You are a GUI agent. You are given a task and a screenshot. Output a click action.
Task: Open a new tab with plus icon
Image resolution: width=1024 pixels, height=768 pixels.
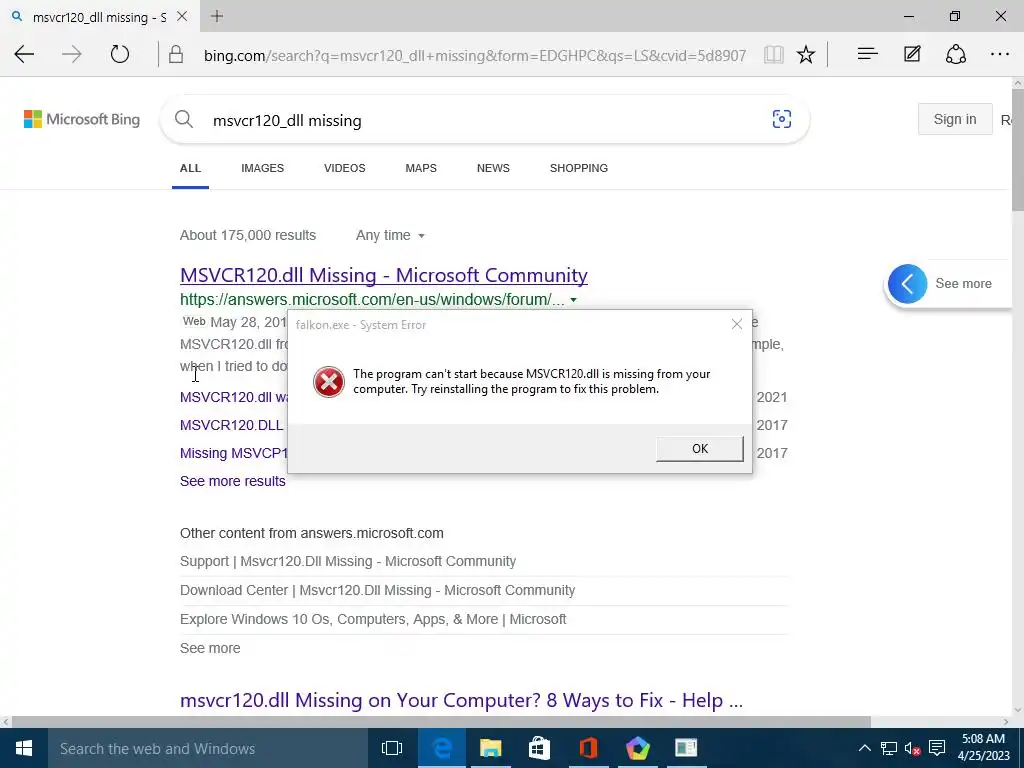[217, 16]
